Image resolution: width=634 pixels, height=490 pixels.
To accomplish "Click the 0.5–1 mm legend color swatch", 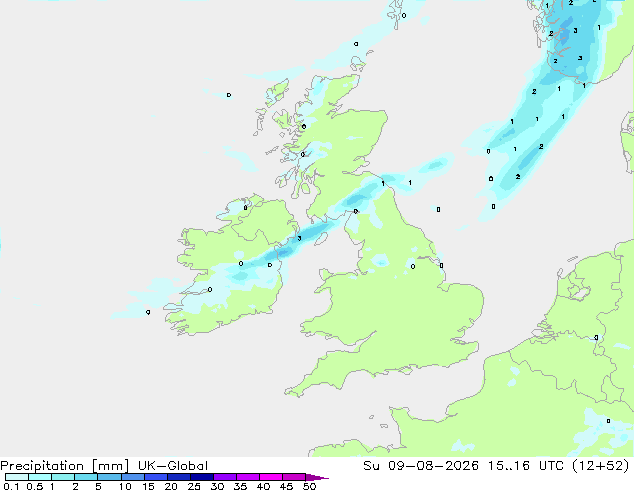I will coord(40,477).
